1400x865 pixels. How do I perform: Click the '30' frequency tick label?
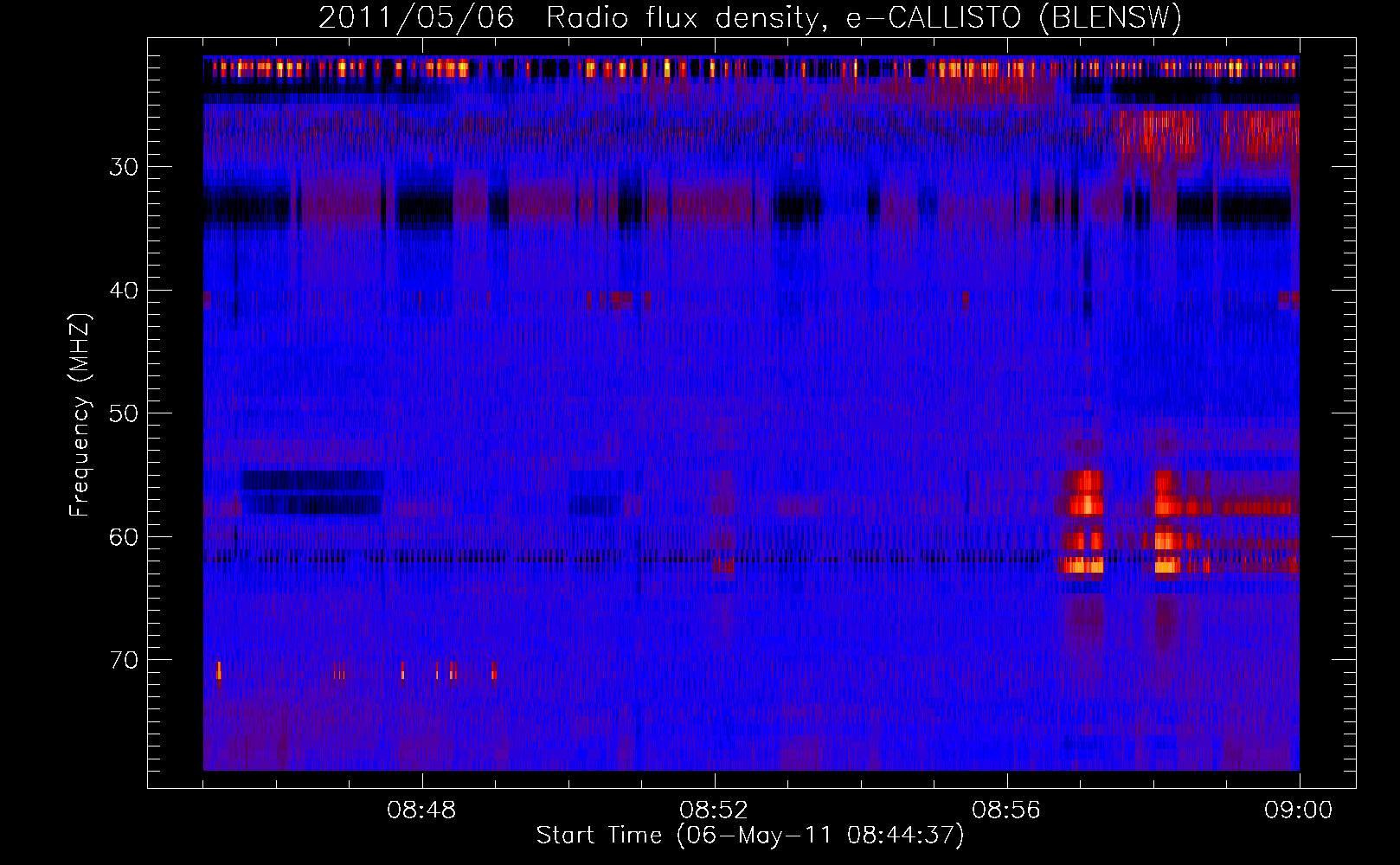coord(124,167)
